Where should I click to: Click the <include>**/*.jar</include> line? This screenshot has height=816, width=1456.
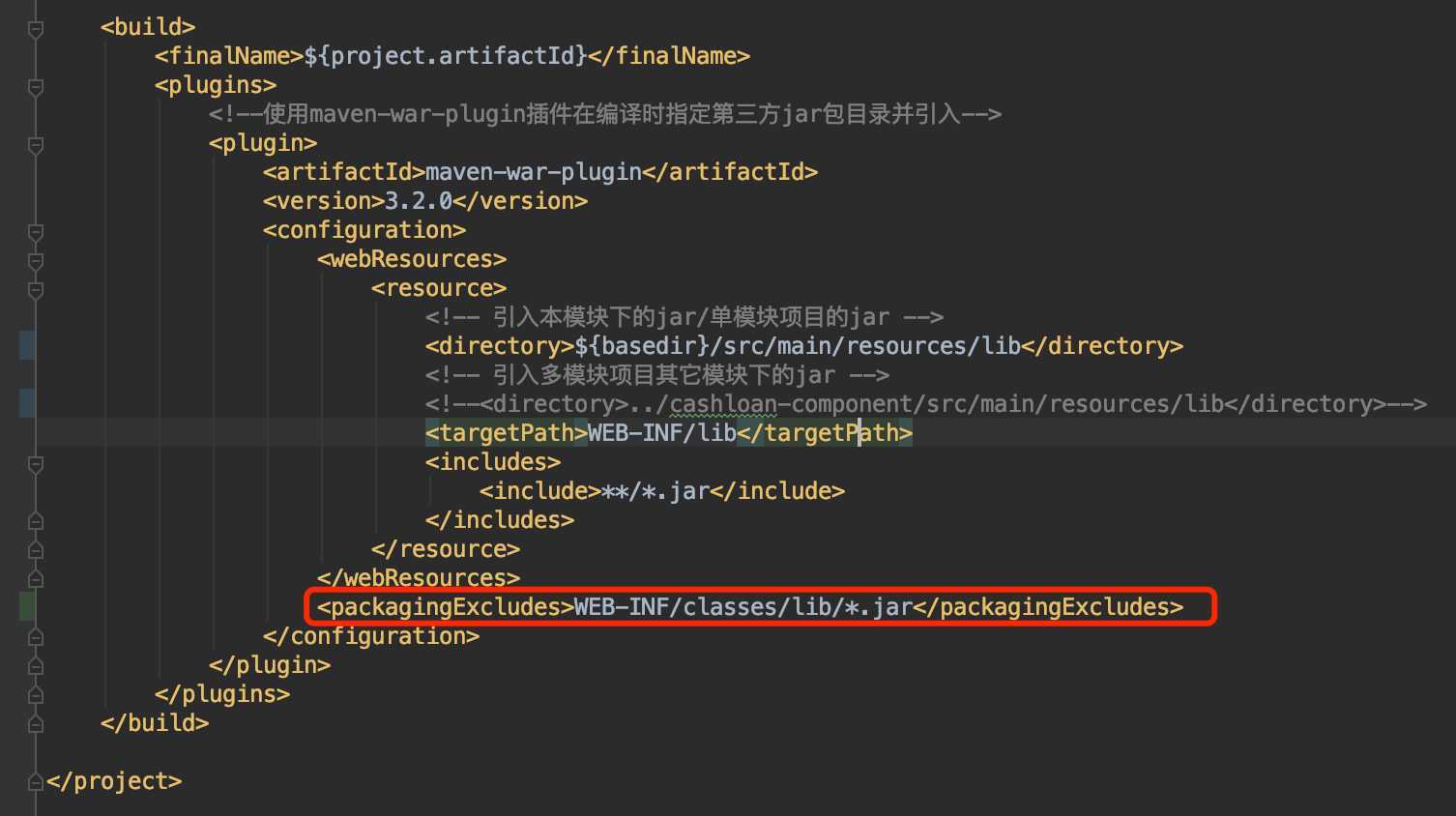tap(662, 491)
